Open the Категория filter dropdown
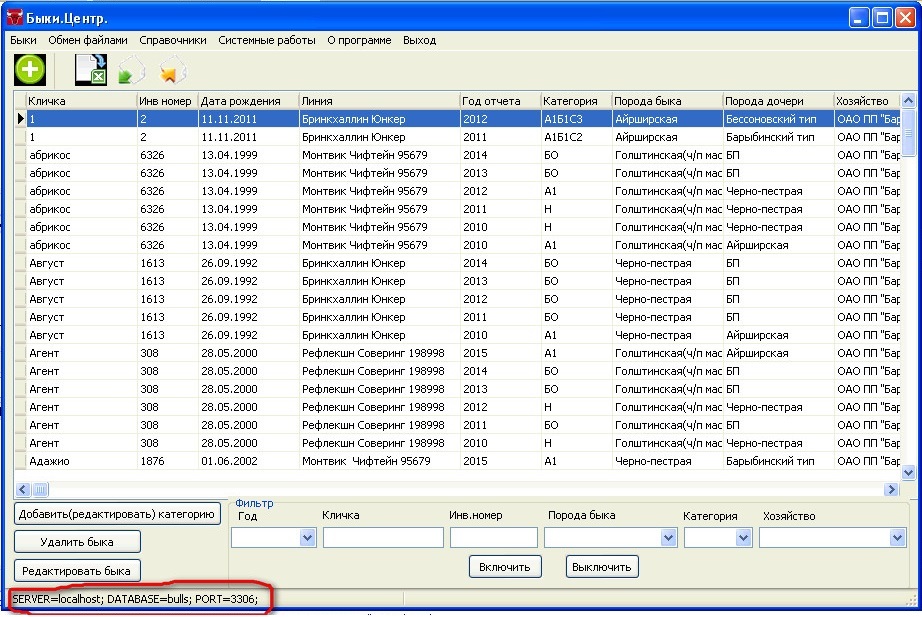 click(743, 538)
